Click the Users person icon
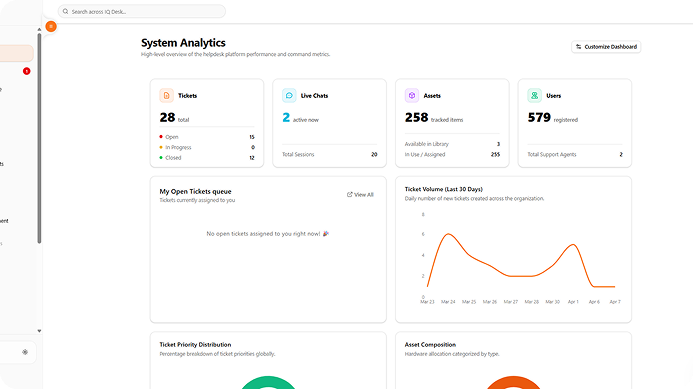This screenshot has width=693, height=389. pyautogui.click(x=534, y=95)
